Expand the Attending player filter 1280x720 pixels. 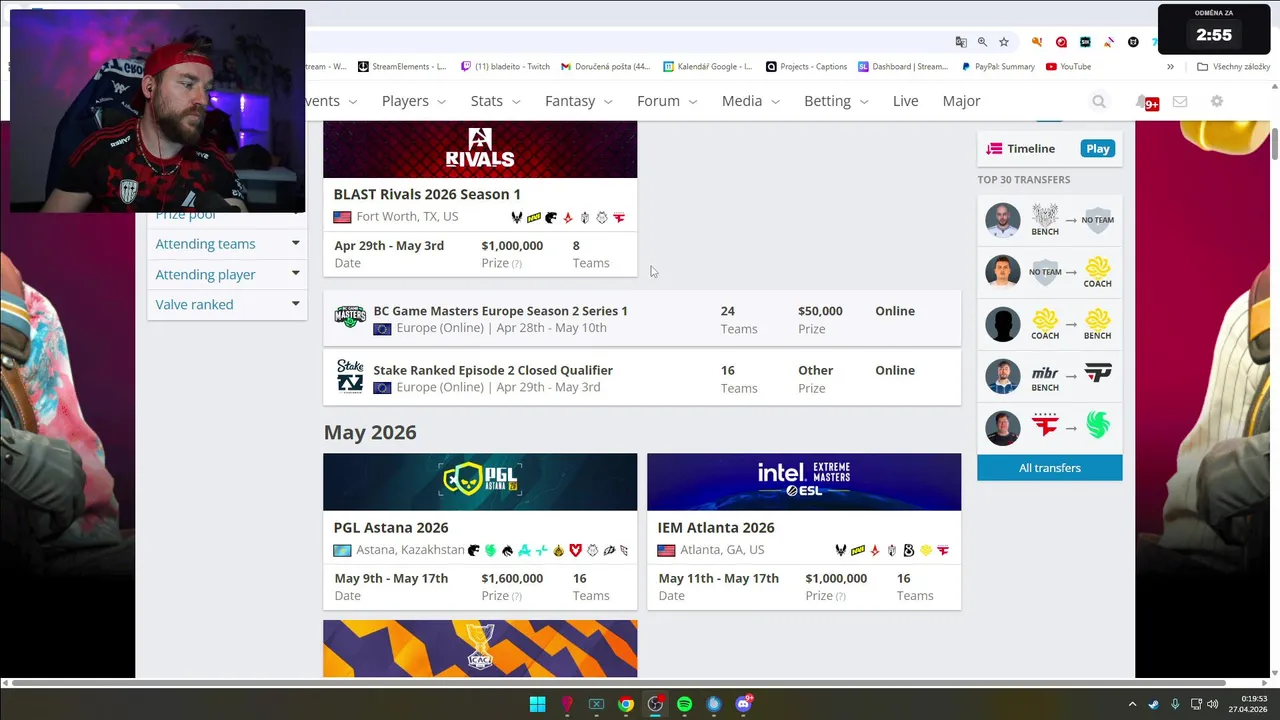tap(227, 274)
